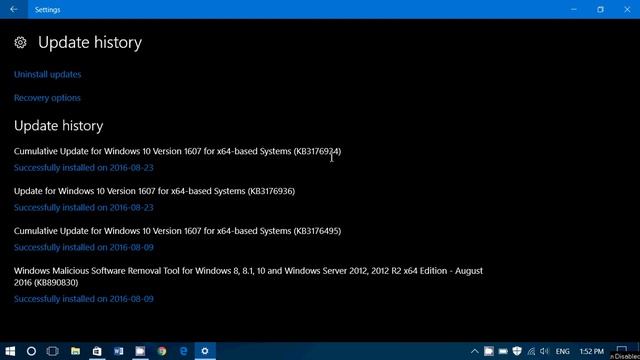Screen dimensions: 640x360
Task: Change the ENG input language indicator
Action: [562, 351]
